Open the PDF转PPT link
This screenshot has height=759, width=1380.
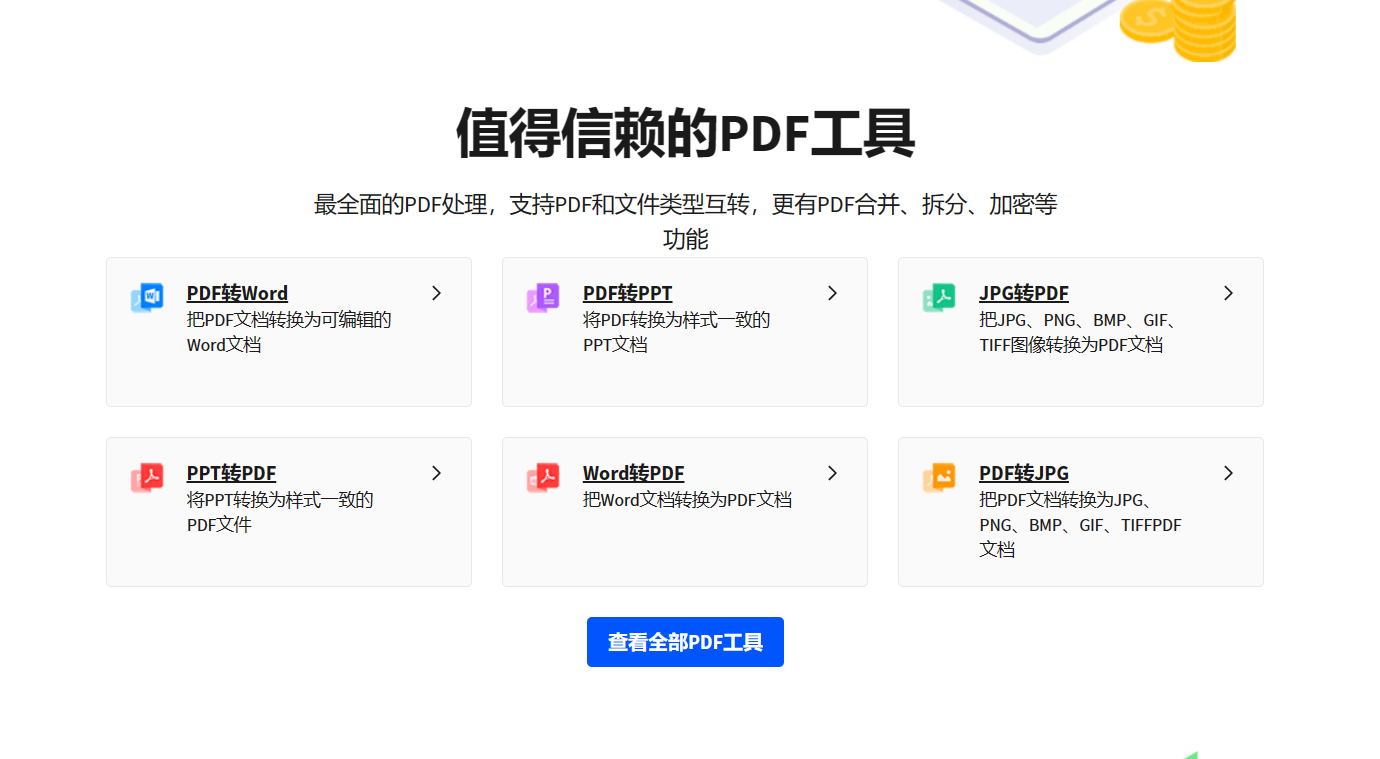627,293
